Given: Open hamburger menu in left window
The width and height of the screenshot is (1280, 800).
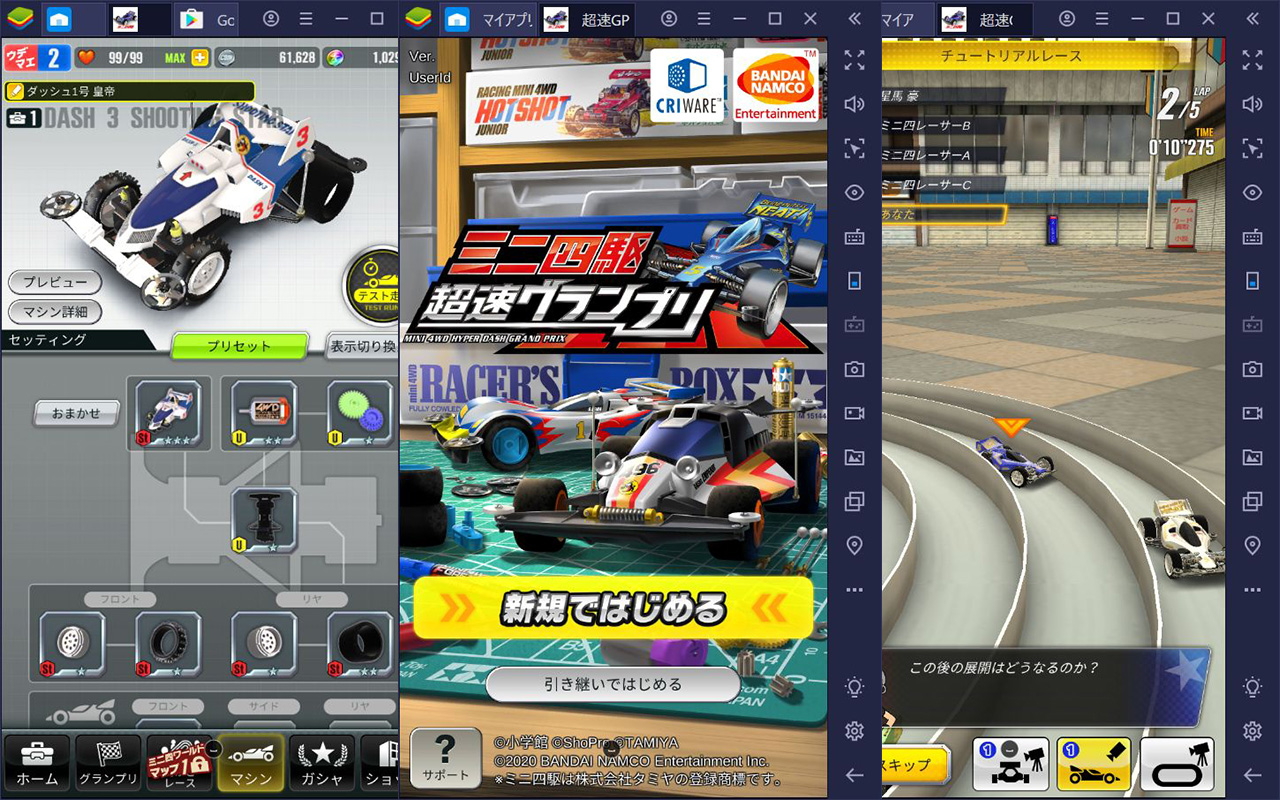Looking at the screenshot, I should click(x=307, y=19).
